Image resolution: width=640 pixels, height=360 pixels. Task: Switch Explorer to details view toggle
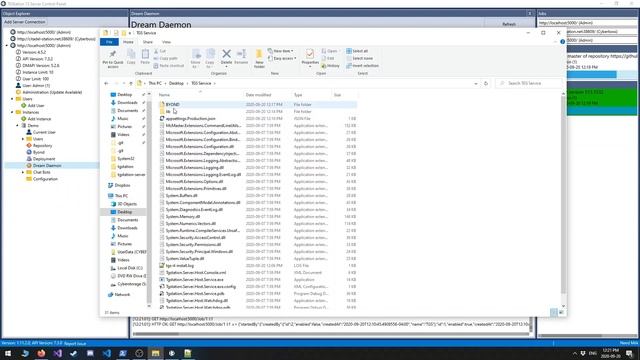(553, 312)
